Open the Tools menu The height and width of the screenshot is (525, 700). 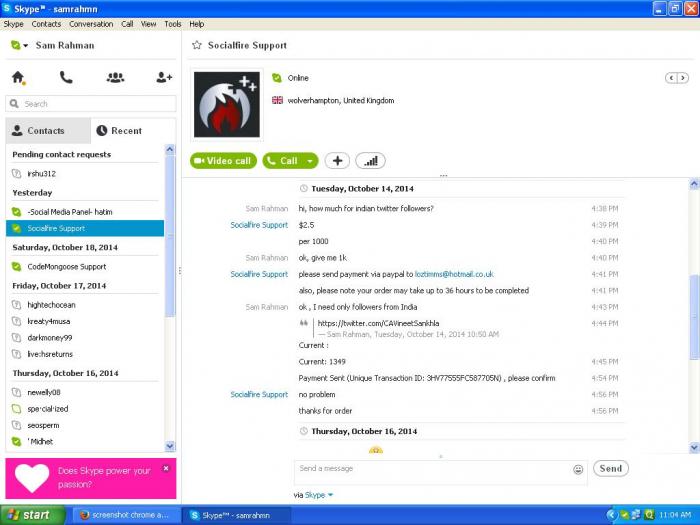(173, 24)
